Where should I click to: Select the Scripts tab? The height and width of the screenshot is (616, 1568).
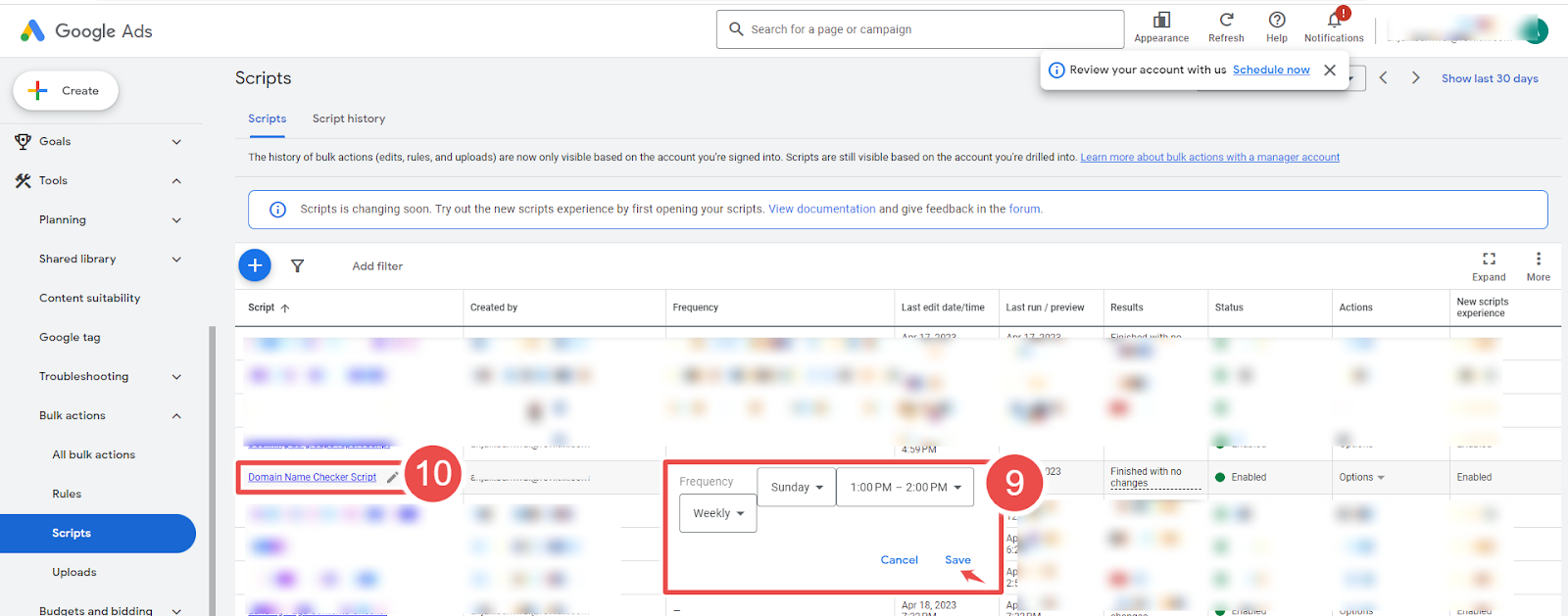(x=267, y=118)
